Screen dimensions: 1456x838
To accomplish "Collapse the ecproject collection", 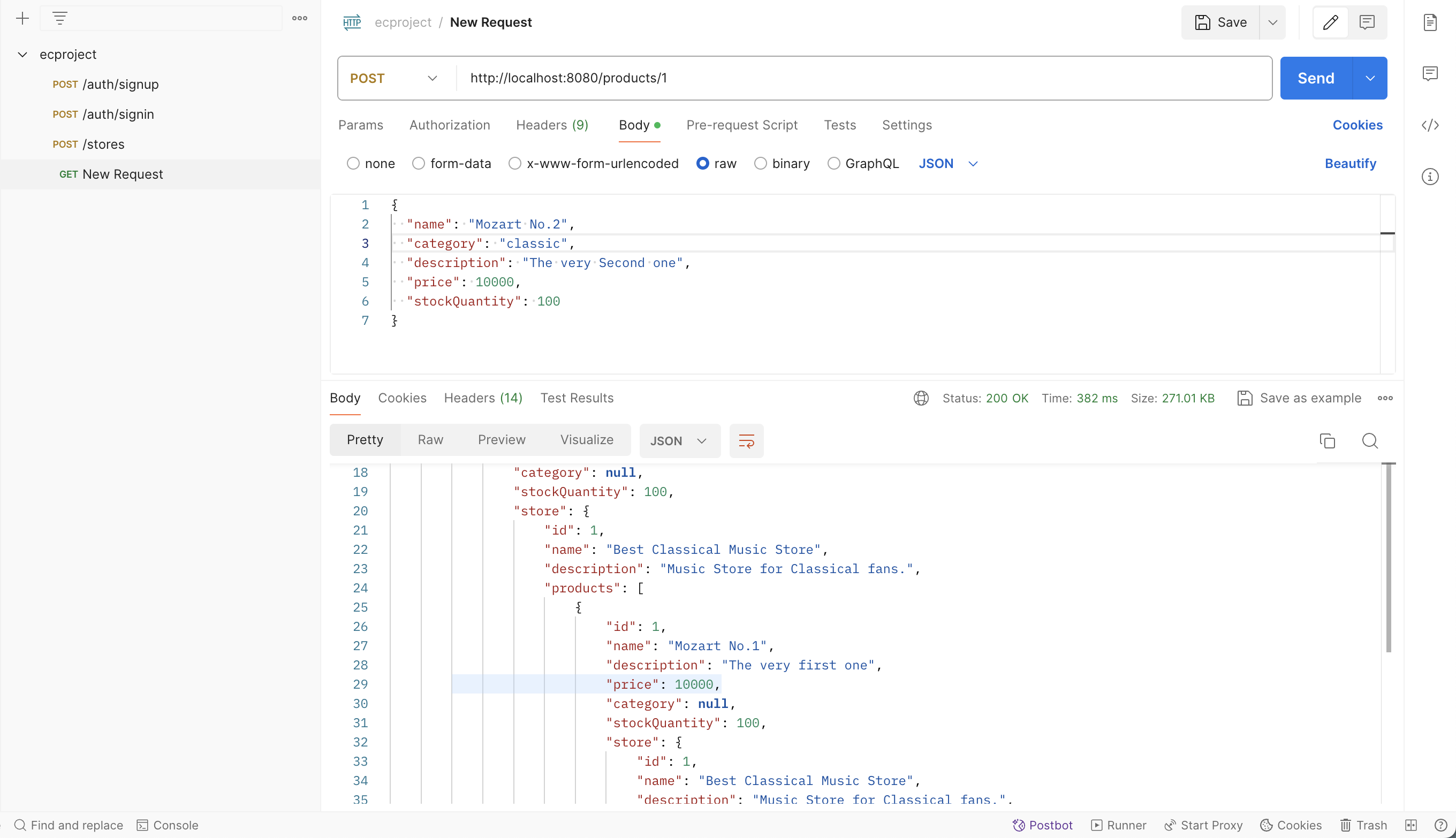I will point(22,55).
